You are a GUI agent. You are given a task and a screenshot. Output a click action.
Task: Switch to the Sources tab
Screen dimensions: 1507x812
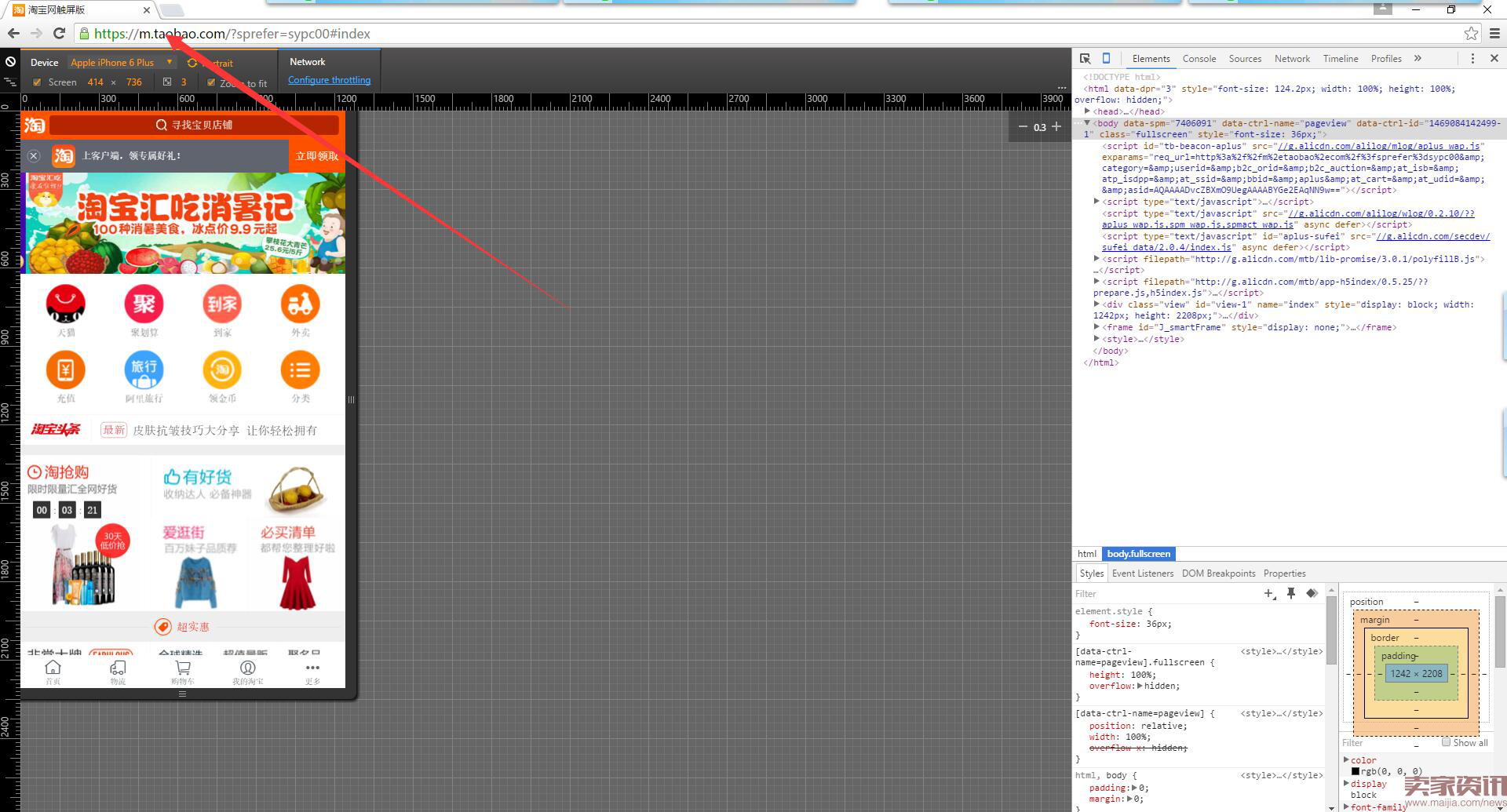coord(1245,59)
